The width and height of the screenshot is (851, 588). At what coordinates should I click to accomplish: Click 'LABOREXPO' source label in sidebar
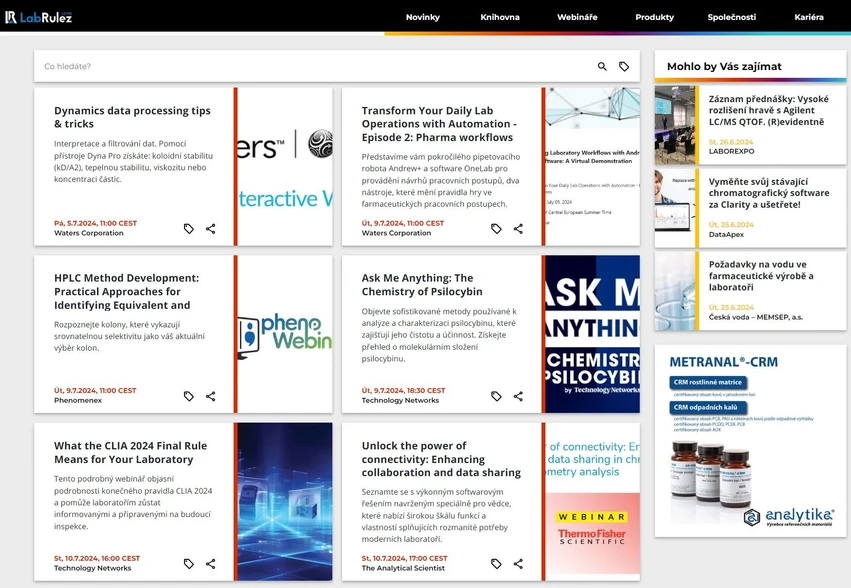tap(731, 151)
